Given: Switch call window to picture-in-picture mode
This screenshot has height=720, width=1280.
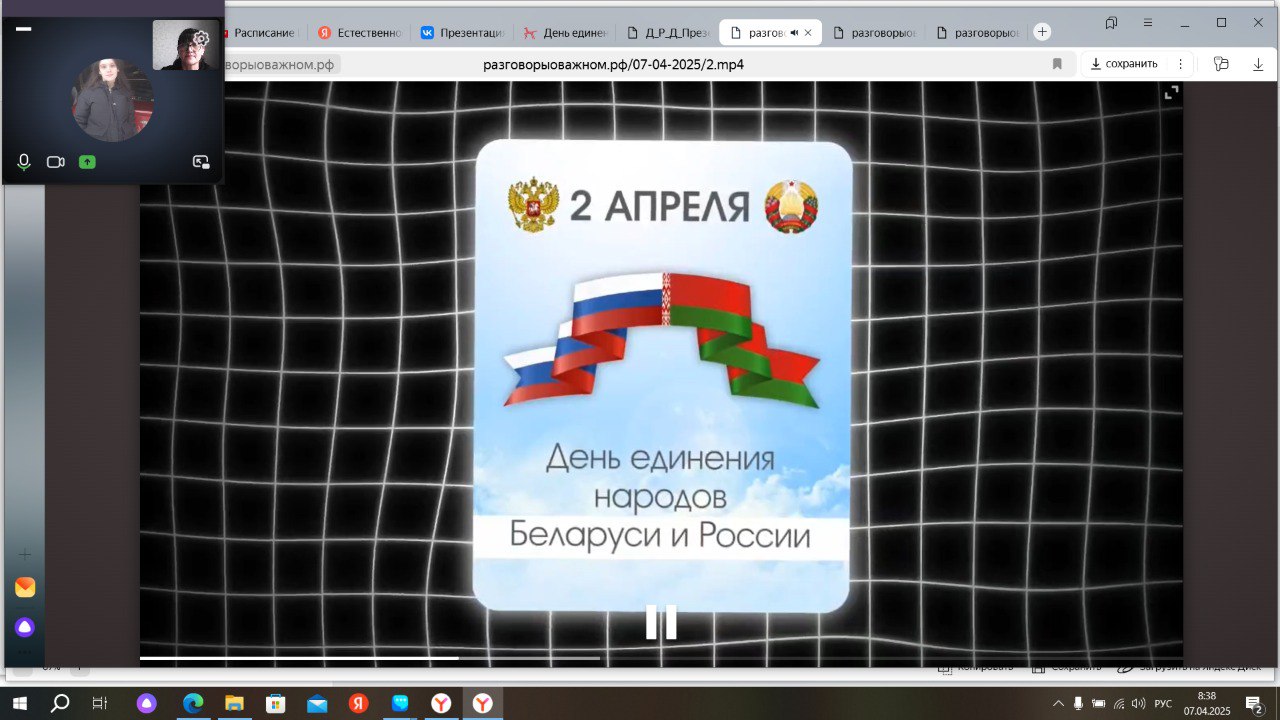Looking at the screenshot, I should click(x=201, y=162).
